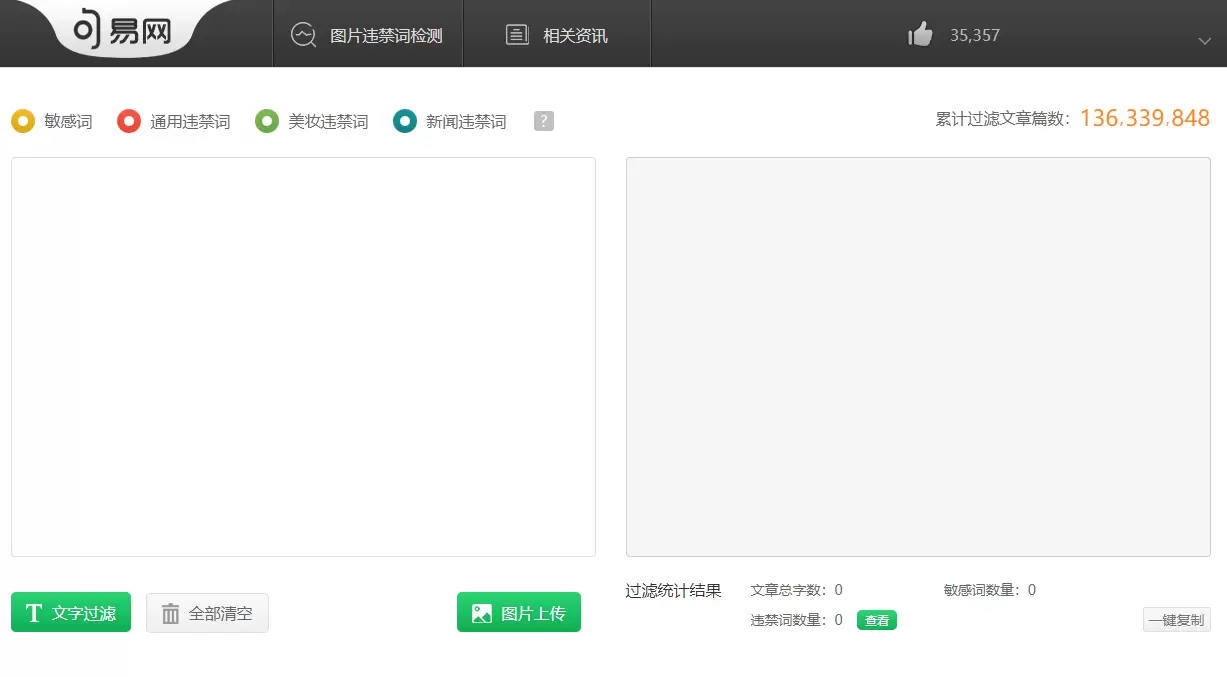
Task: Click the 文字过滤 button
Action: 71,612
